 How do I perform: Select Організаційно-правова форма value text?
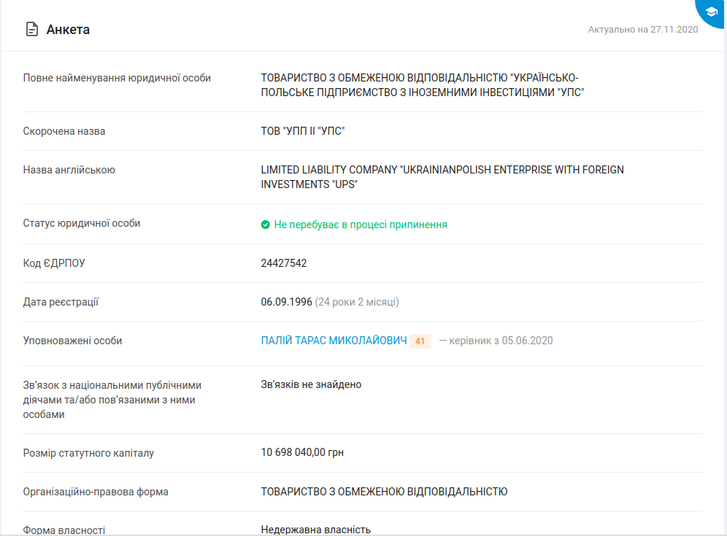[384, 491]
